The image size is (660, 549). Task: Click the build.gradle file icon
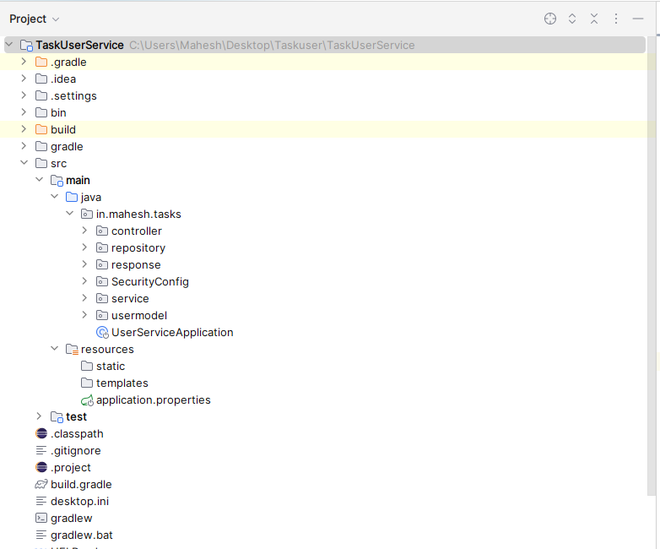pyautogui.click(x=41, y=484)
